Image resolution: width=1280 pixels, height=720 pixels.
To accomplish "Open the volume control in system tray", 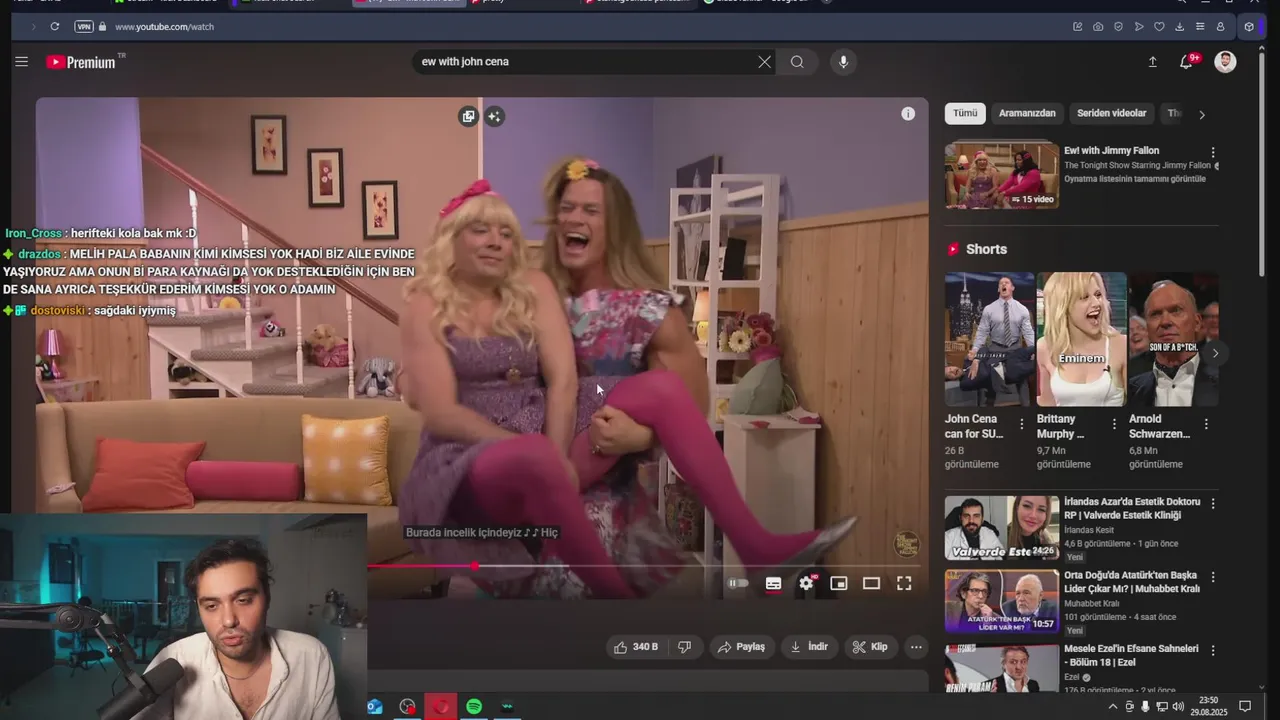I will [x=1178, y=707].
